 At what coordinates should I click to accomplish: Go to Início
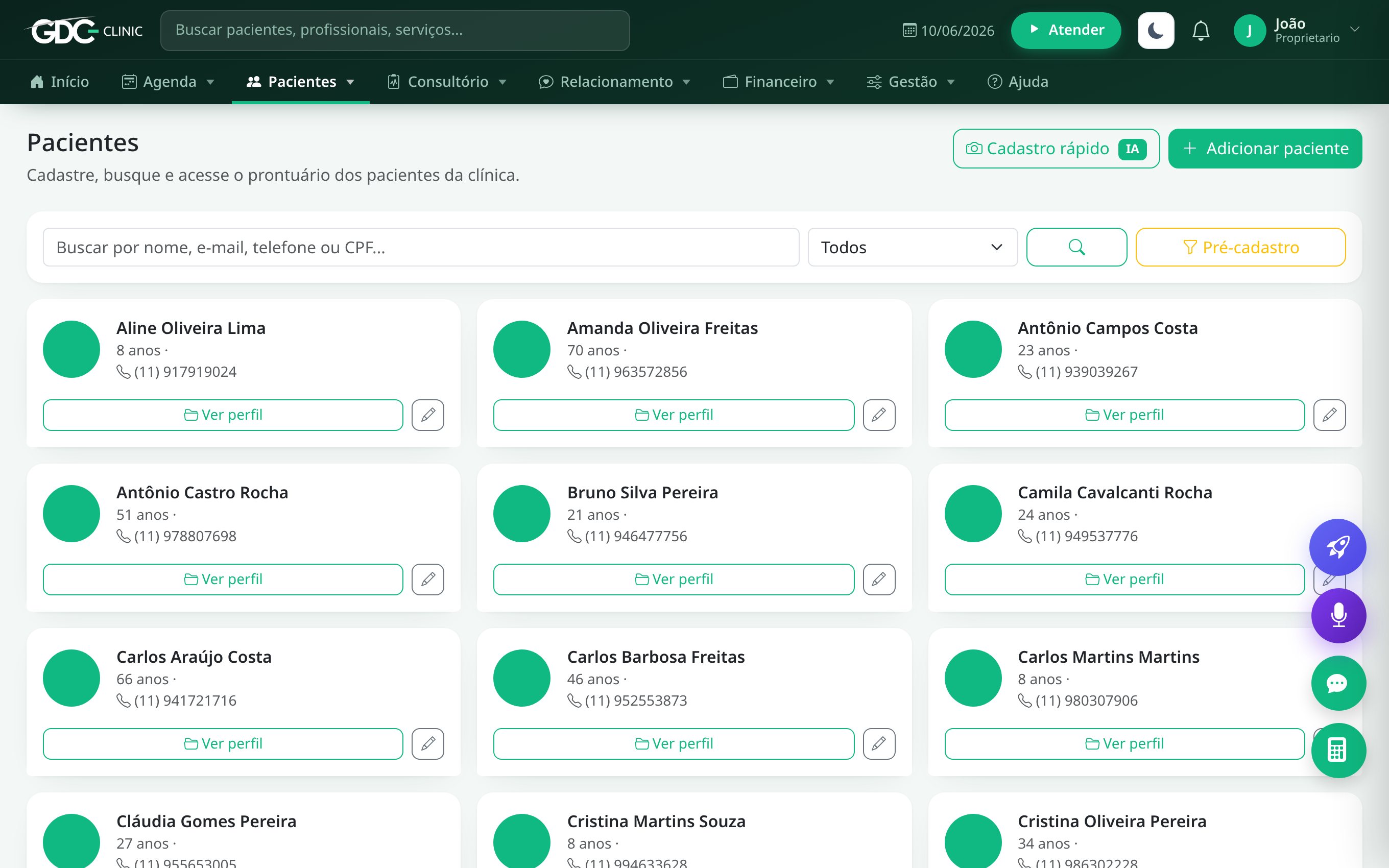click(59, 82)
